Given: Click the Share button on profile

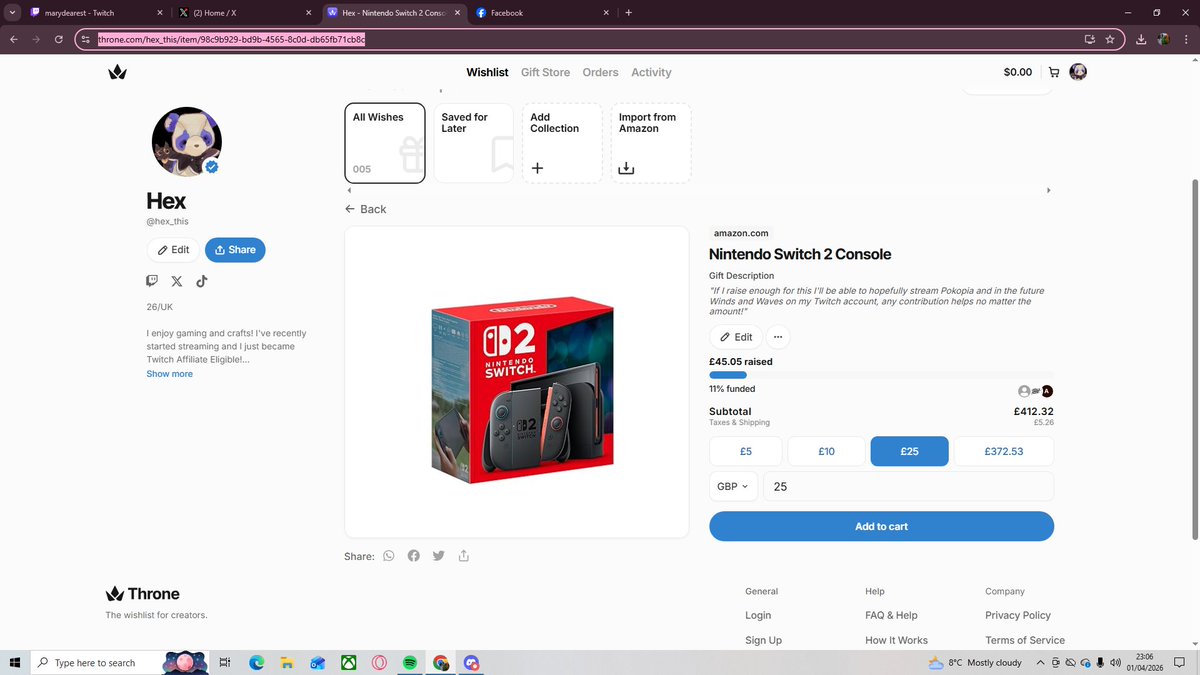Looking at the screenshot, I should click(x=235, y=250).
